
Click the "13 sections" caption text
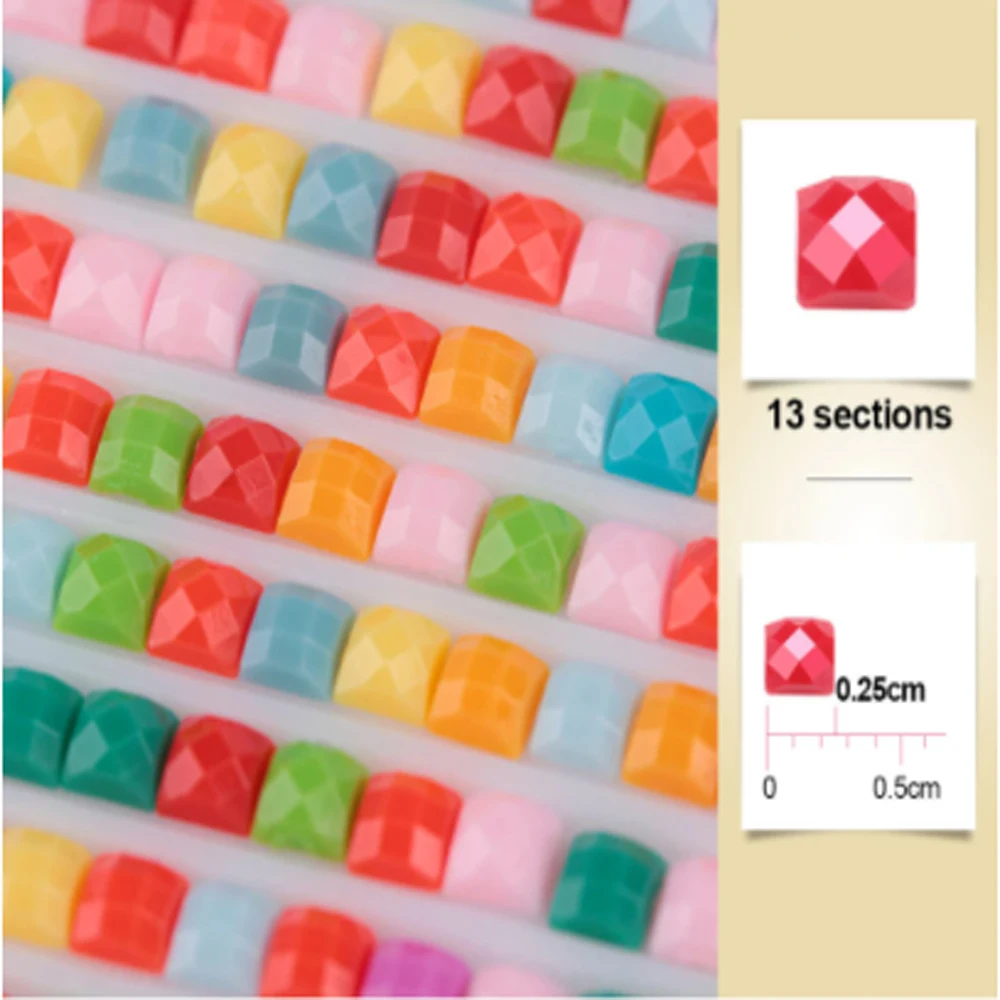pyautogui.click(x=859, y=415)
